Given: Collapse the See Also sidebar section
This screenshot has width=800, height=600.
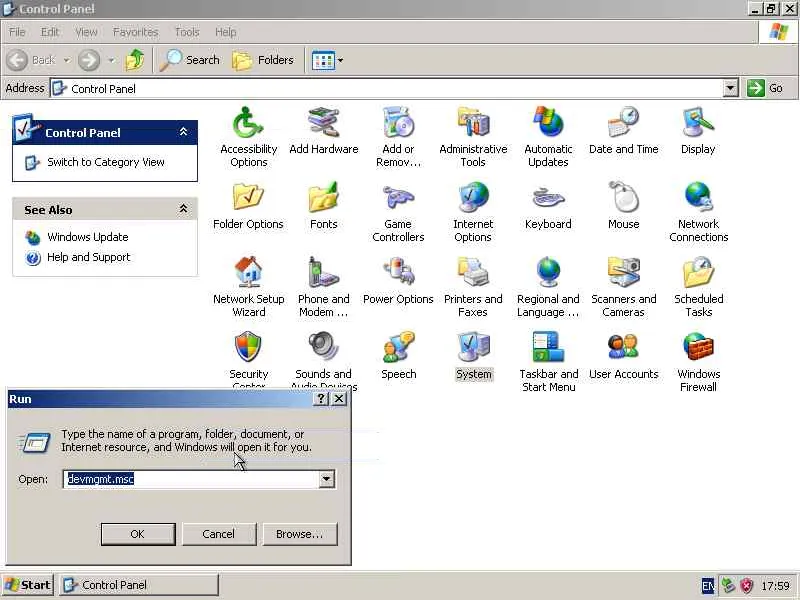Looking at the screenshot, I should point(183,209).
